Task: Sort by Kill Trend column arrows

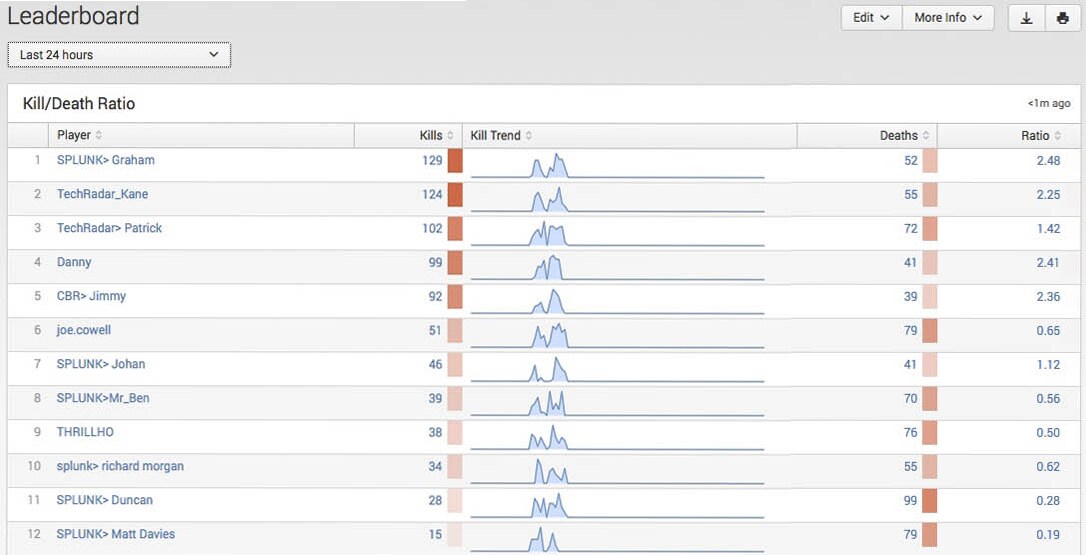Action: [528, 135]
